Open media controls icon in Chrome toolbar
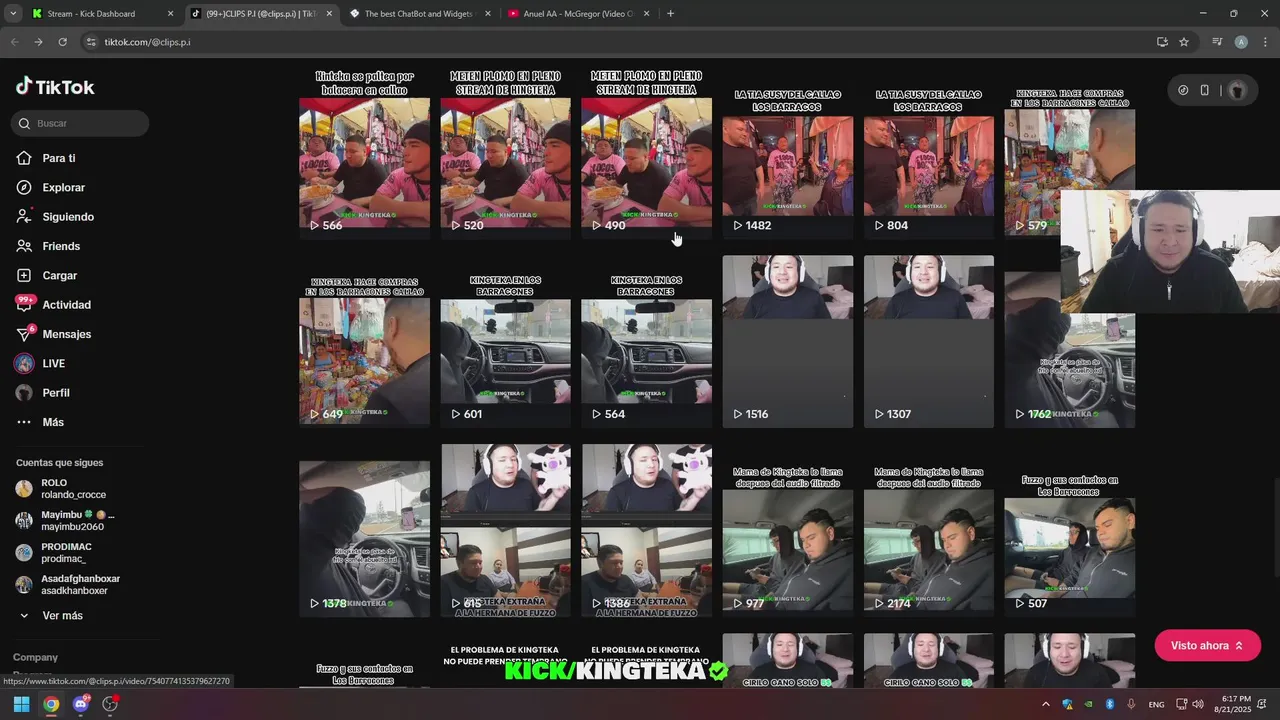The width and height of the screenshot is (1280, 720). pyautogui.click(x=1217, y=42)
